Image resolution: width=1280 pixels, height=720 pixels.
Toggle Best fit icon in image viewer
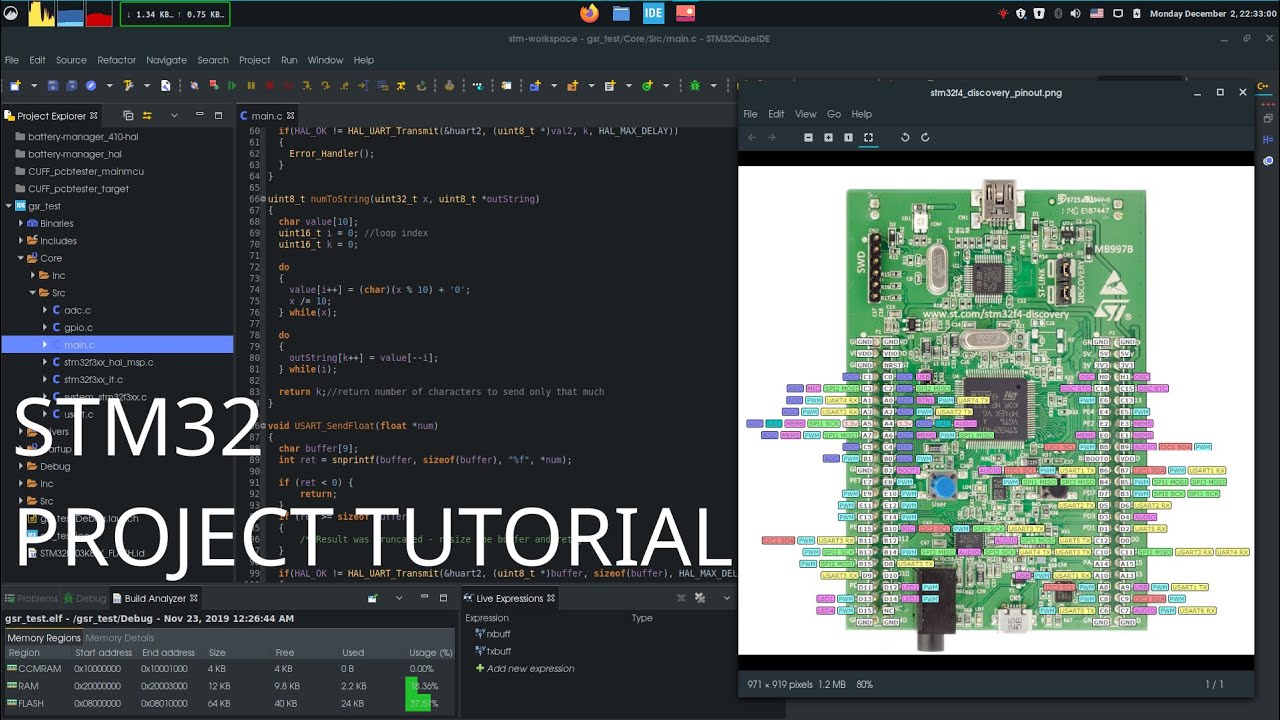[x=868, y=137]
